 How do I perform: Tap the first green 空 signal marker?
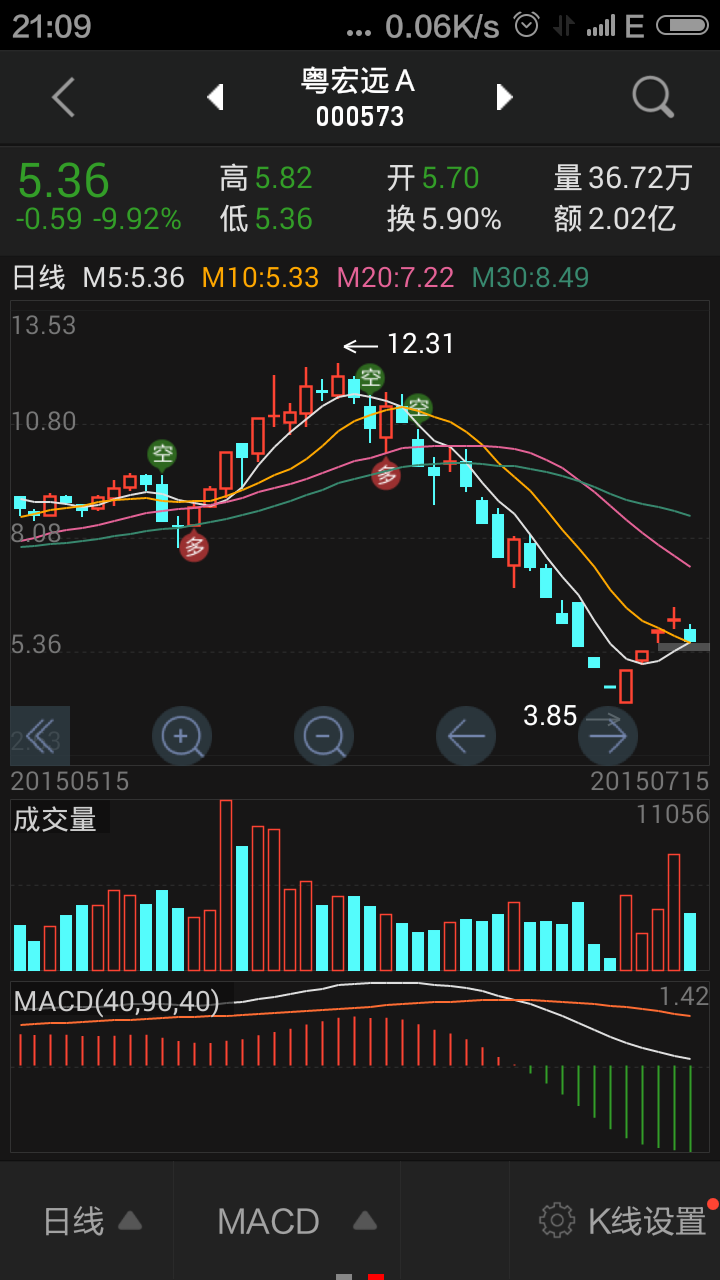point(162,454)
